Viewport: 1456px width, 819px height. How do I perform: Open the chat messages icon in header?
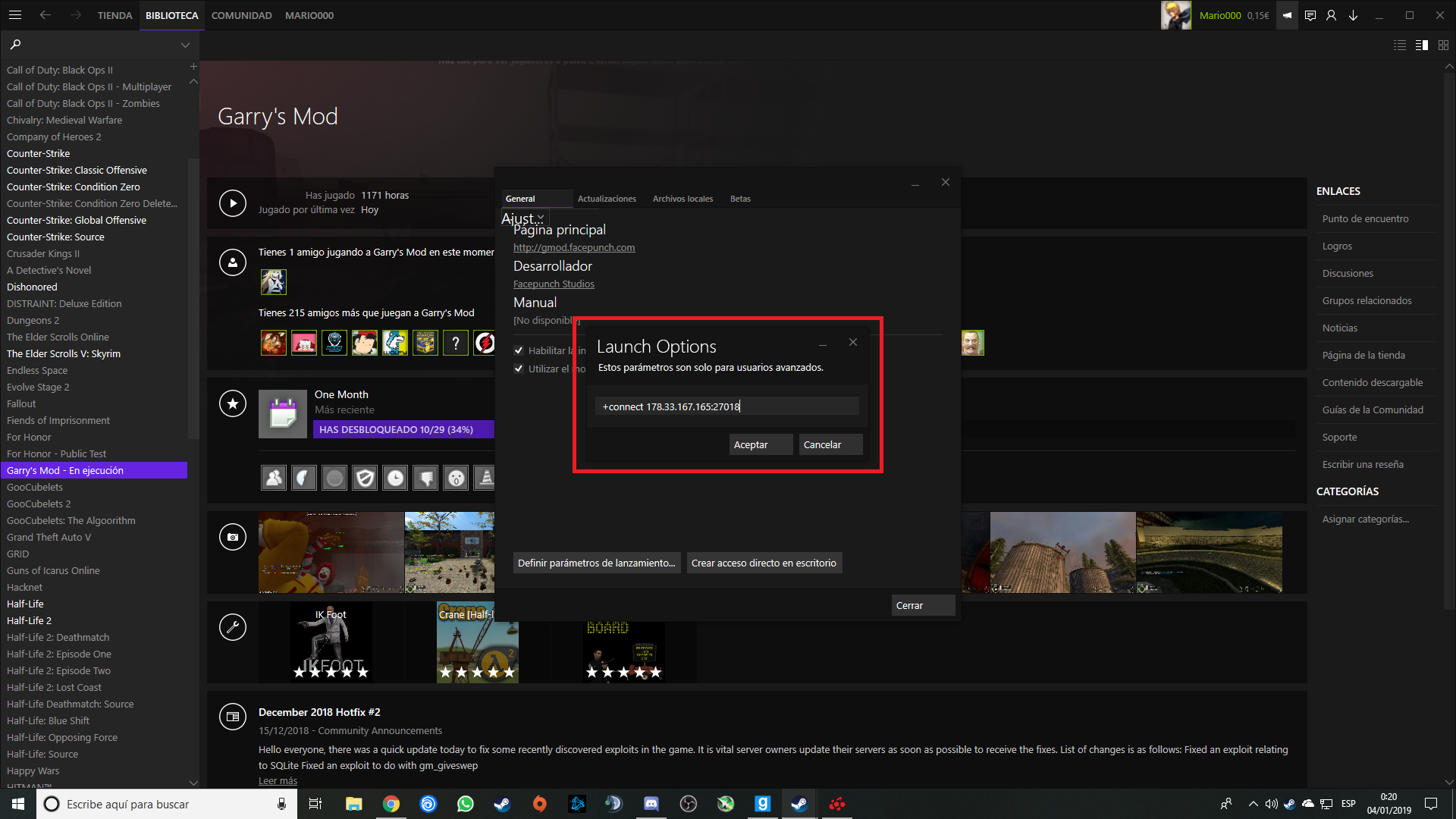(x=1310, y=15)
